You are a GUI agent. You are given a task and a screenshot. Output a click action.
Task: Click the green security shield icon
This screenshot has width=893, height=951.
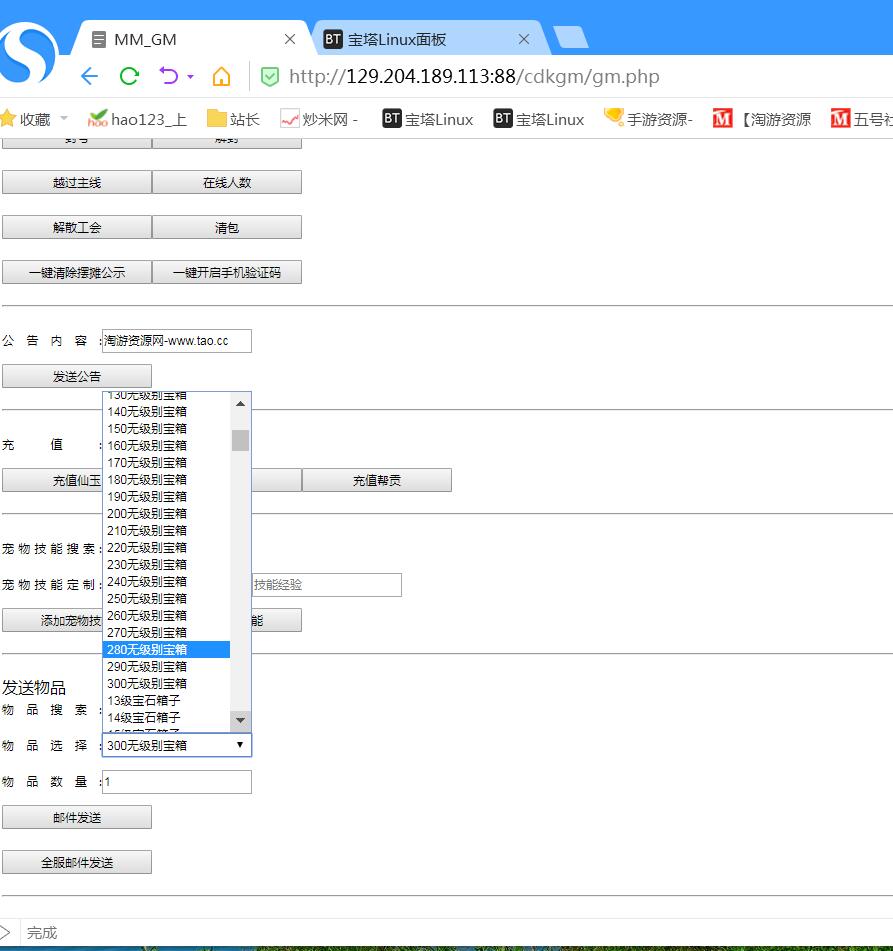[269, 77]
